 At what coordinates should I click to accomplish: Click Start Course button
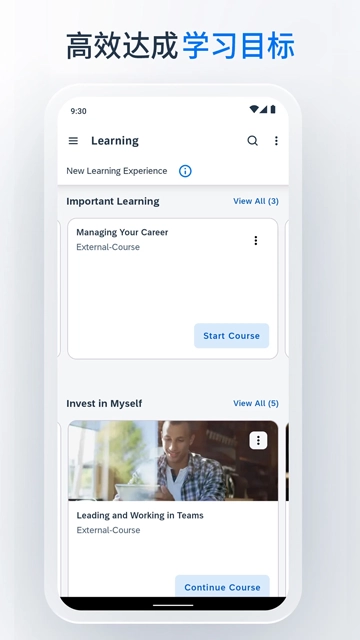[x=231, y=336]
